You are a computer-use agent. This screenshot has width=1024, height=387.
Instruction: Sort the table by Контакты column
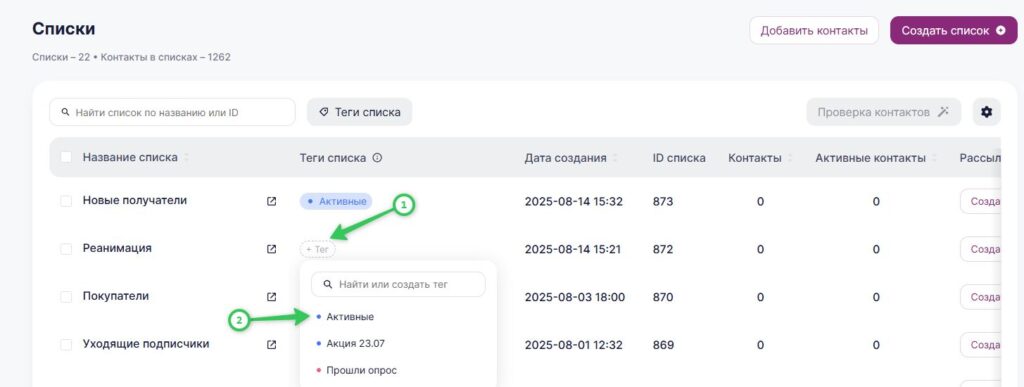point(790,158)
